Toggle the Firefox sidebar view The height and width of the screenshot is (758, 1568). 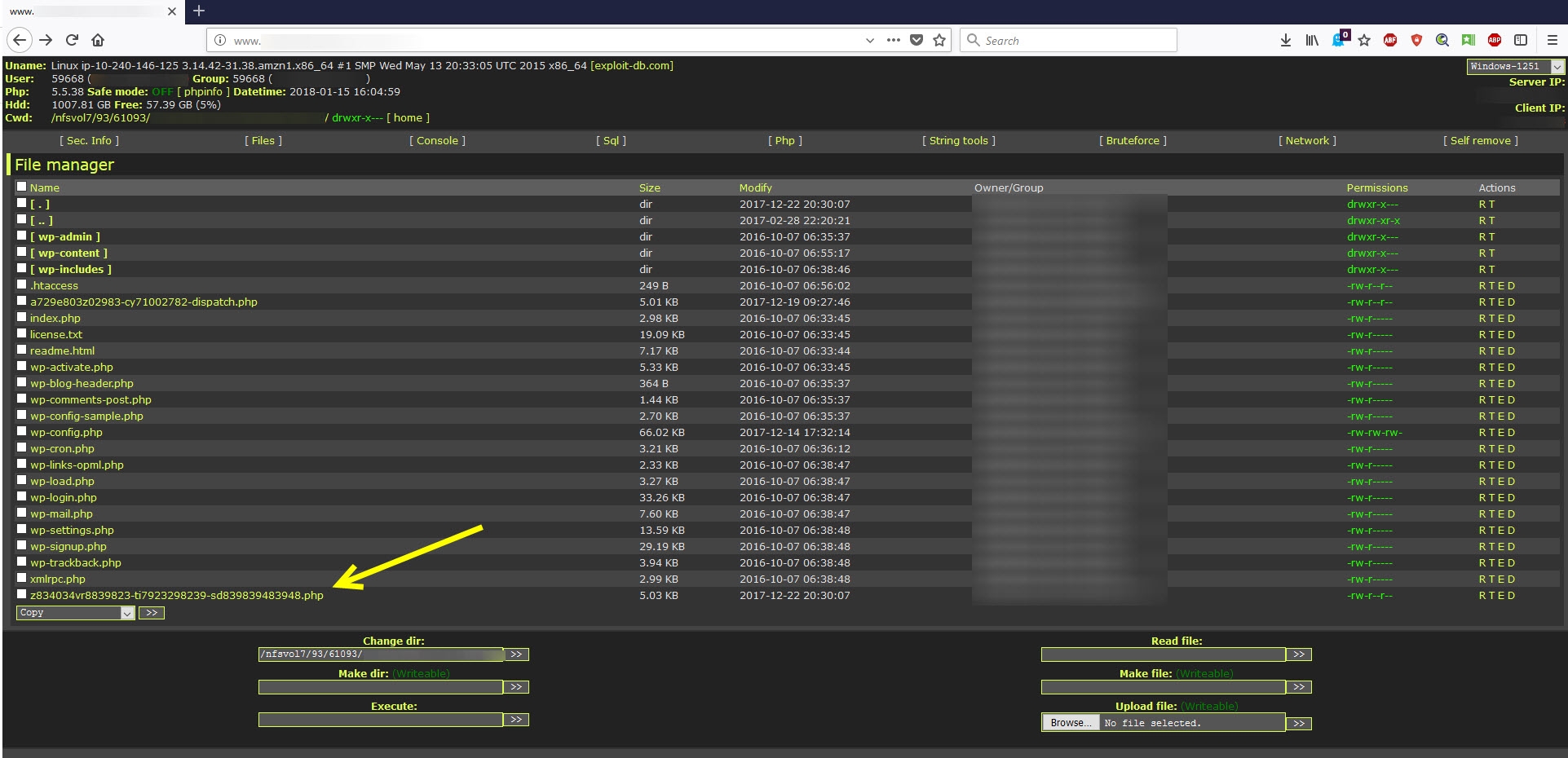tap(1521, 40)
